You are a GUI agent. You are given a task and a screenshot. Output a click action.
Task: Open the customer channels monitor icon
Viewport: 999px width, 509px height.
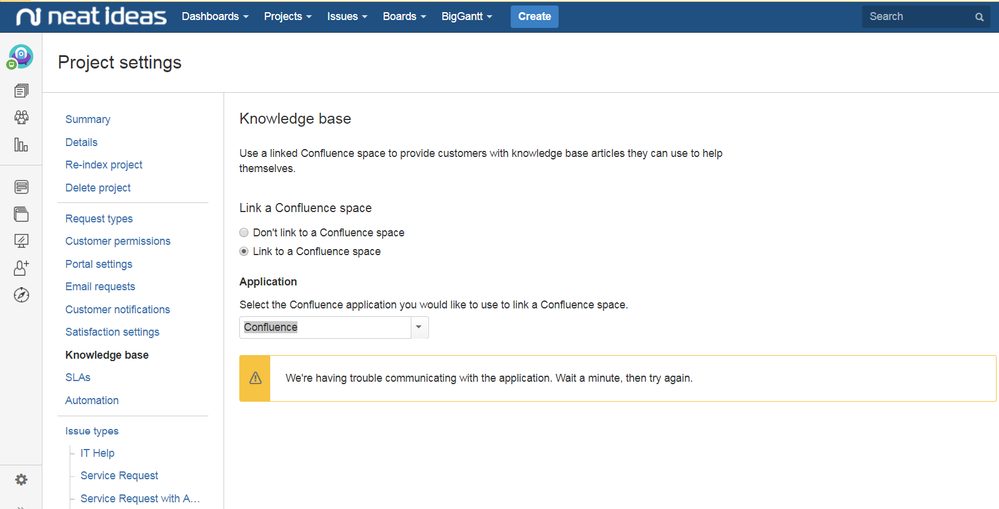tap(21, 241)
